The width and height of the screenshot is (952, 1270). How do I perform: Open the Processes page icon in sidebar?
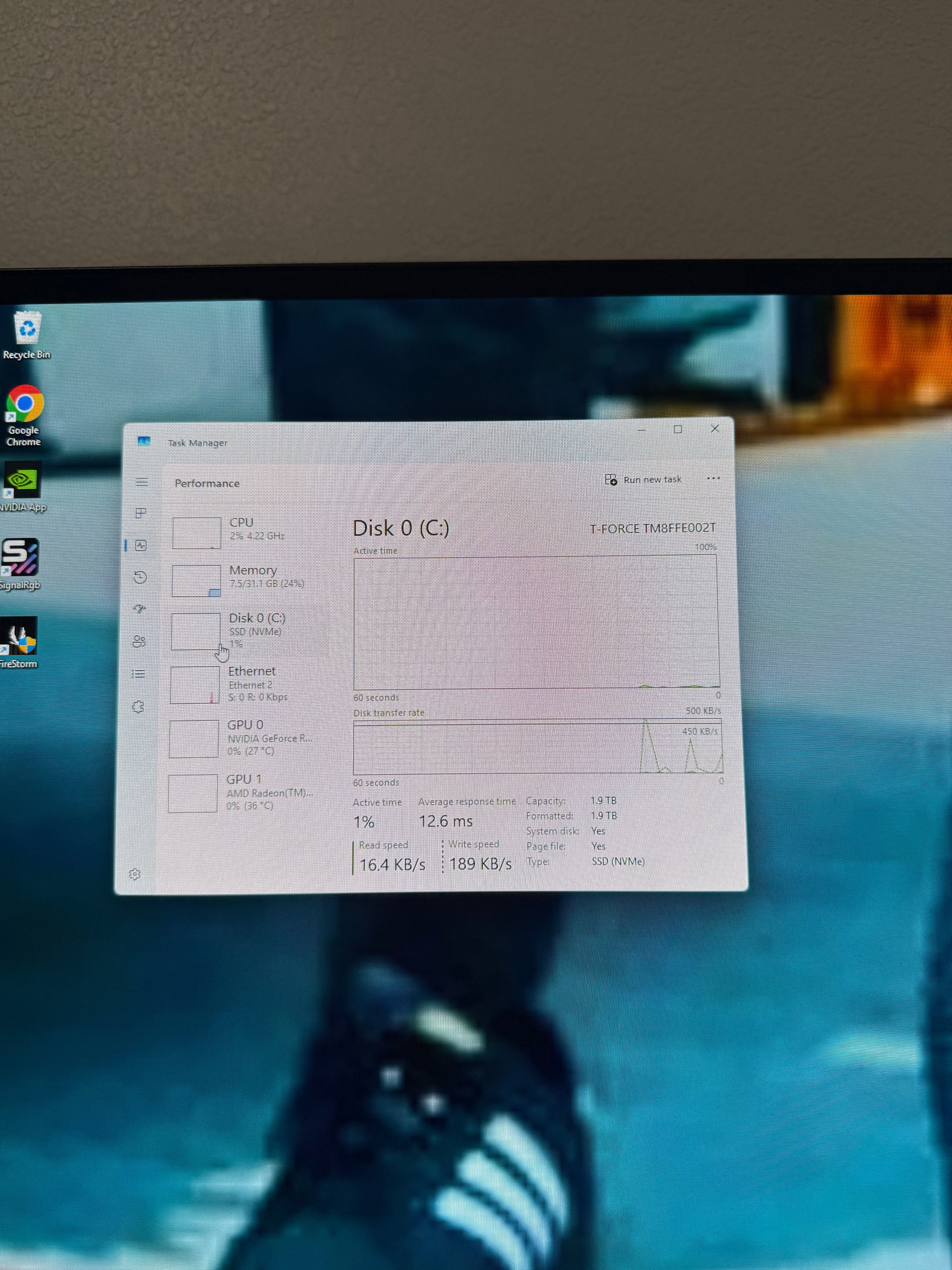pos(141,513)
